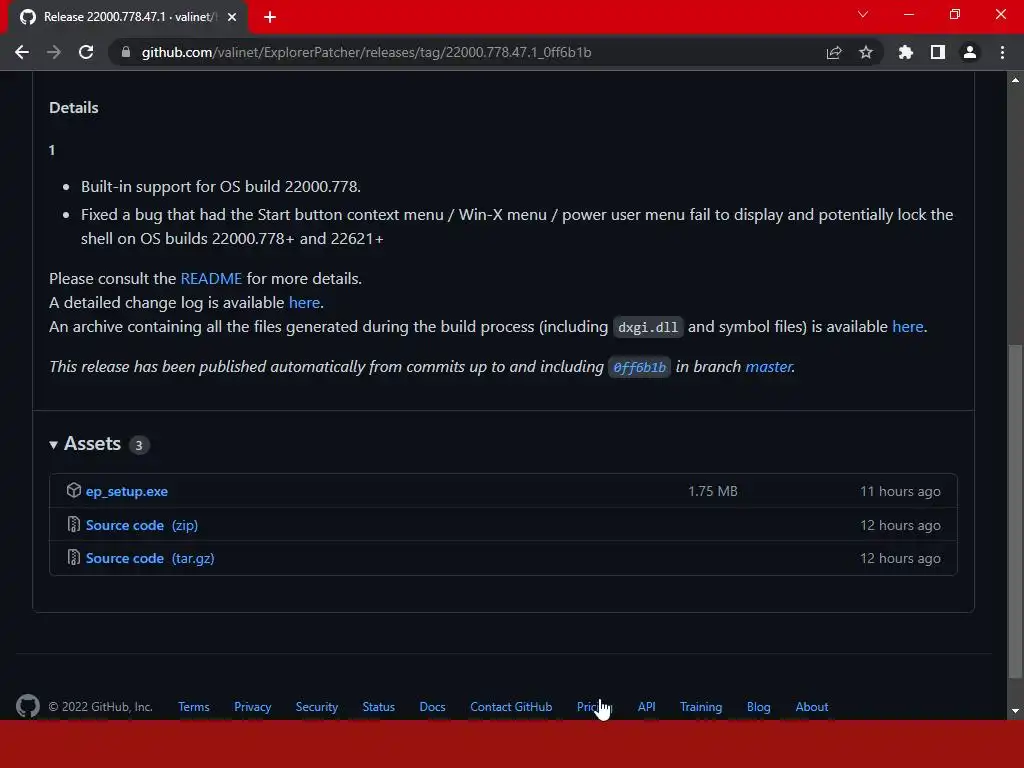Click 'Built-in support for OS build 22000.778.' text
The width and height of the screenshot is (1024, 768).
pos(221,187)
